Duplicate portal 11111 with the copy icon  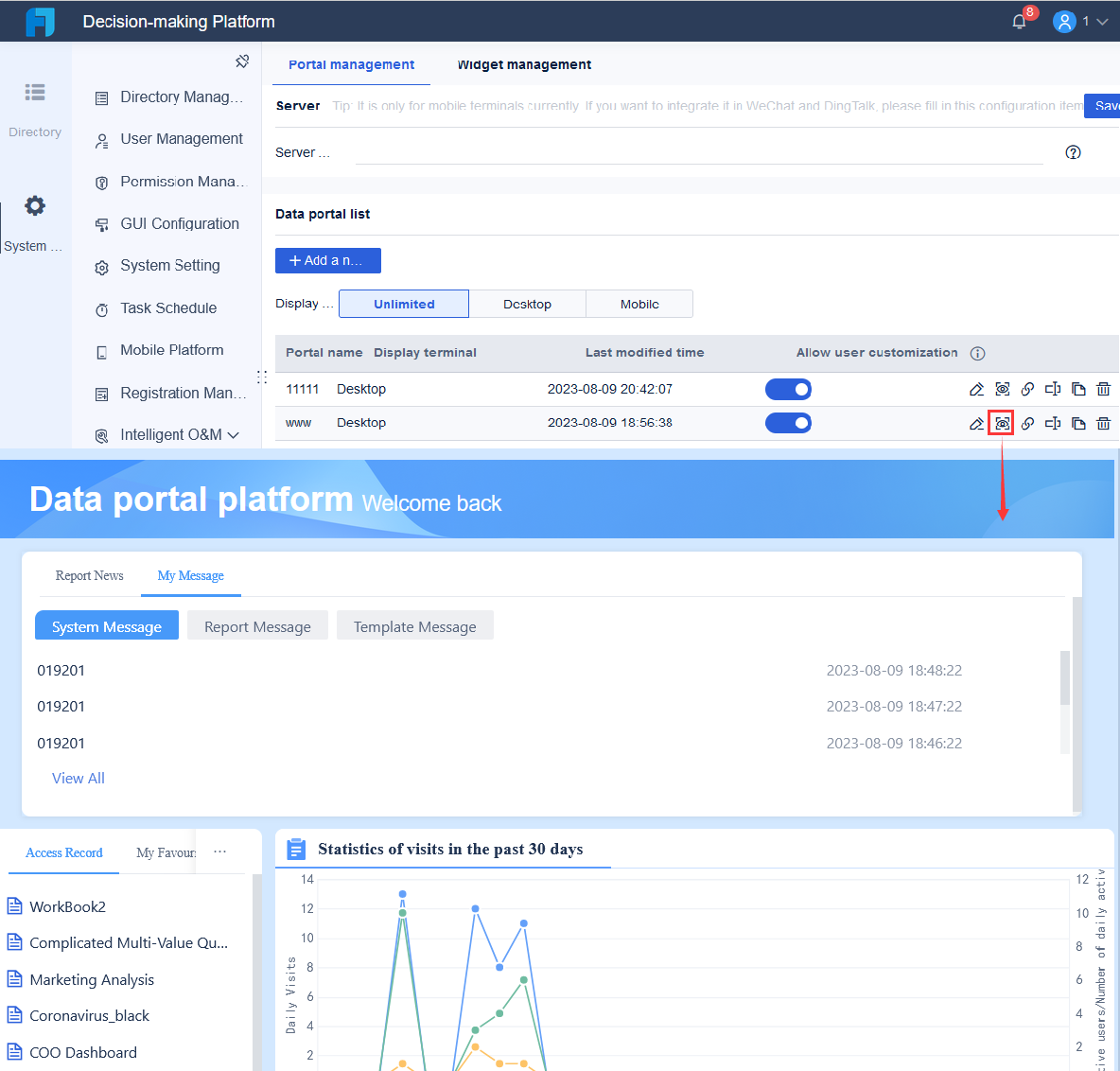(1078, 389)
